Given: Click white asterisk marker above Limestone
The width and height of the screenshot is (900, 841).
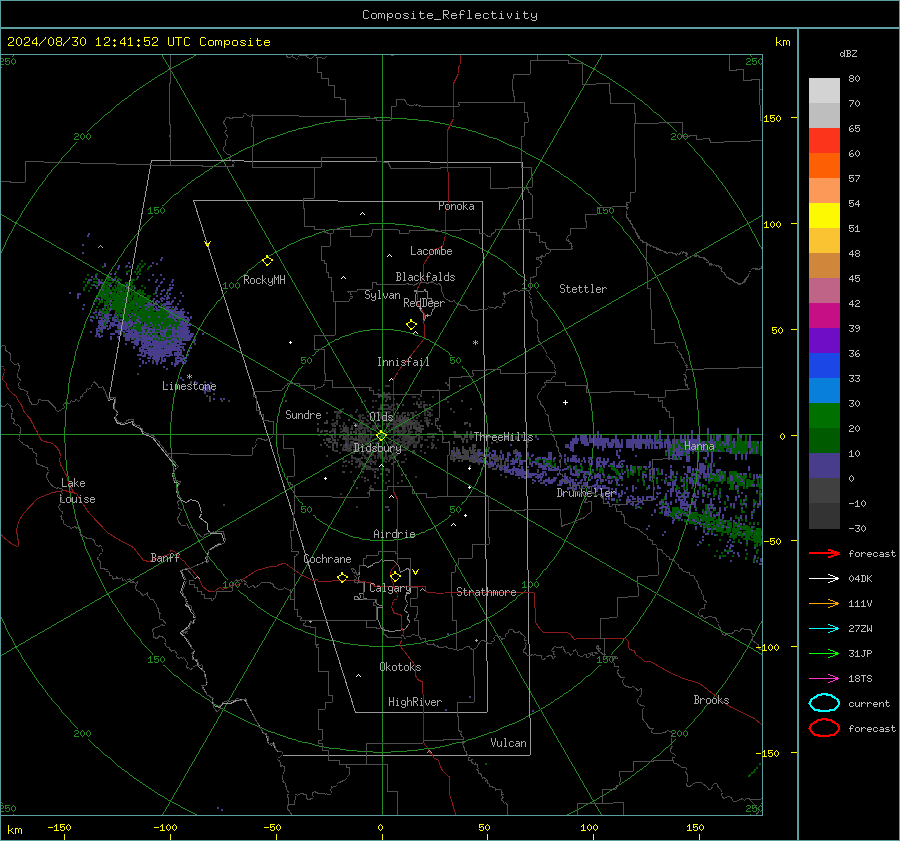Looking at the screenshot, I should coord(189,377).
